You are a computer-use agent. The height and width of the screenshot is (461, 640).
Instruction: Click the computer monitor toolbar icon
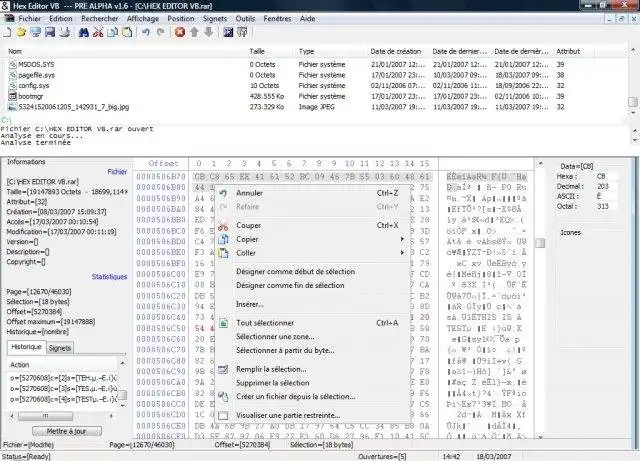36,32
